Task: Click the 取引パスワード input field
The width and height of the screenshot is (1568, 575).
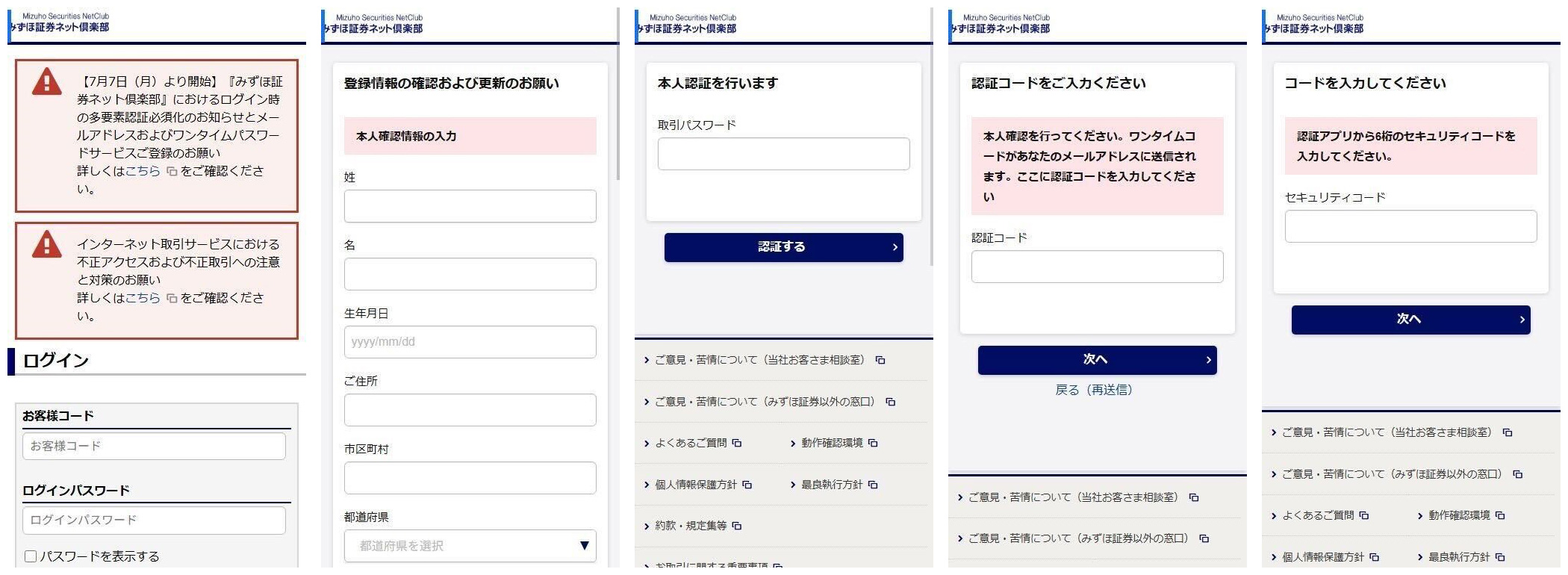Action: 783,154
